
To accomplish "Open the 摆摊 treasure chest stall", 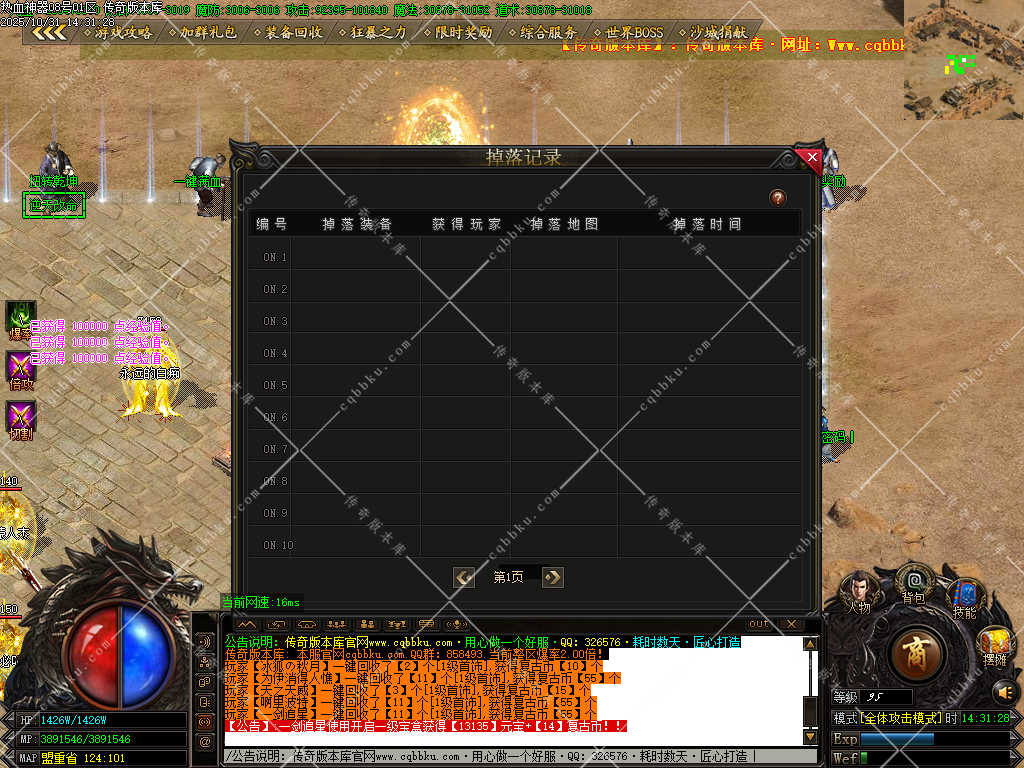I will coord(994,644).
